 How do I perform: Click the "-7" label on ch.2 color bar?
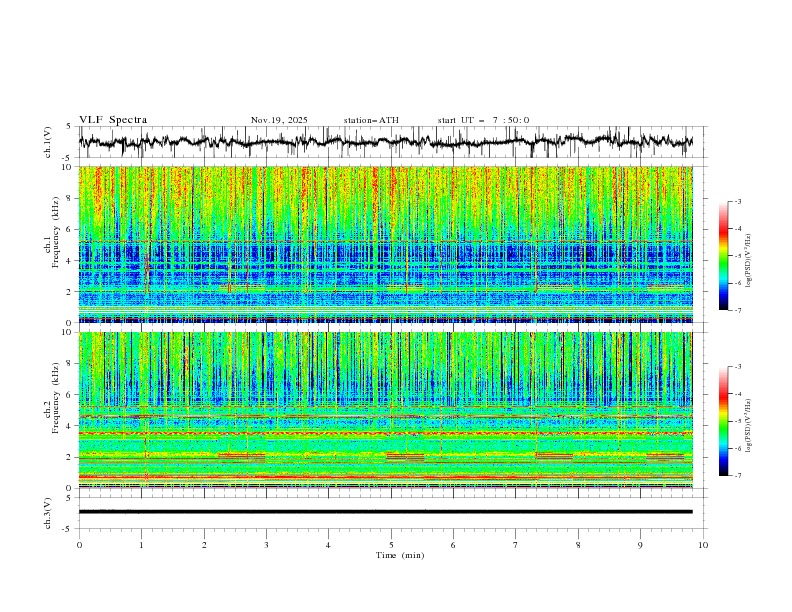(x=737, y=475)
